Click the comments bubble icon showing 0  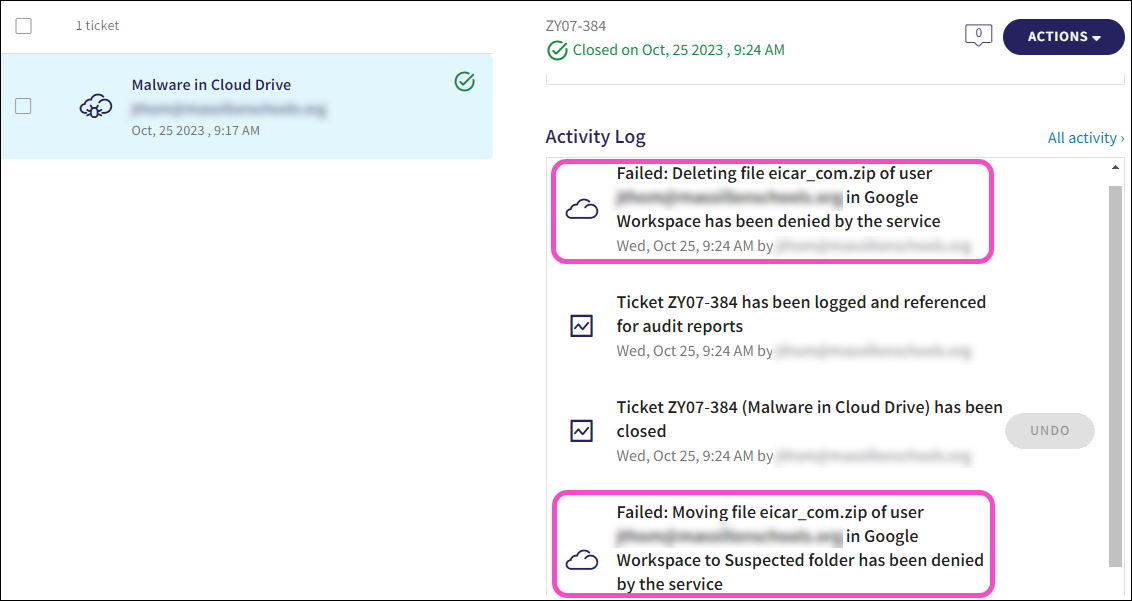[977, 36]
